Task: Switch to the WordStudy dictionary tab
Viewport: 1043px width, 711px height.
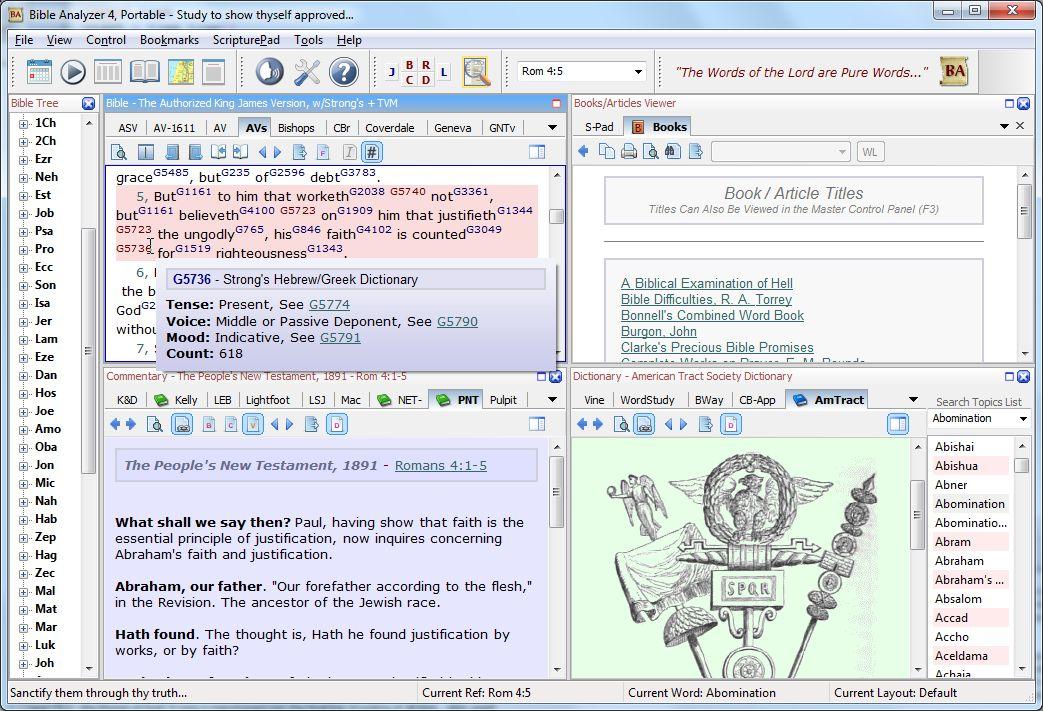Action: click(647, 400)
